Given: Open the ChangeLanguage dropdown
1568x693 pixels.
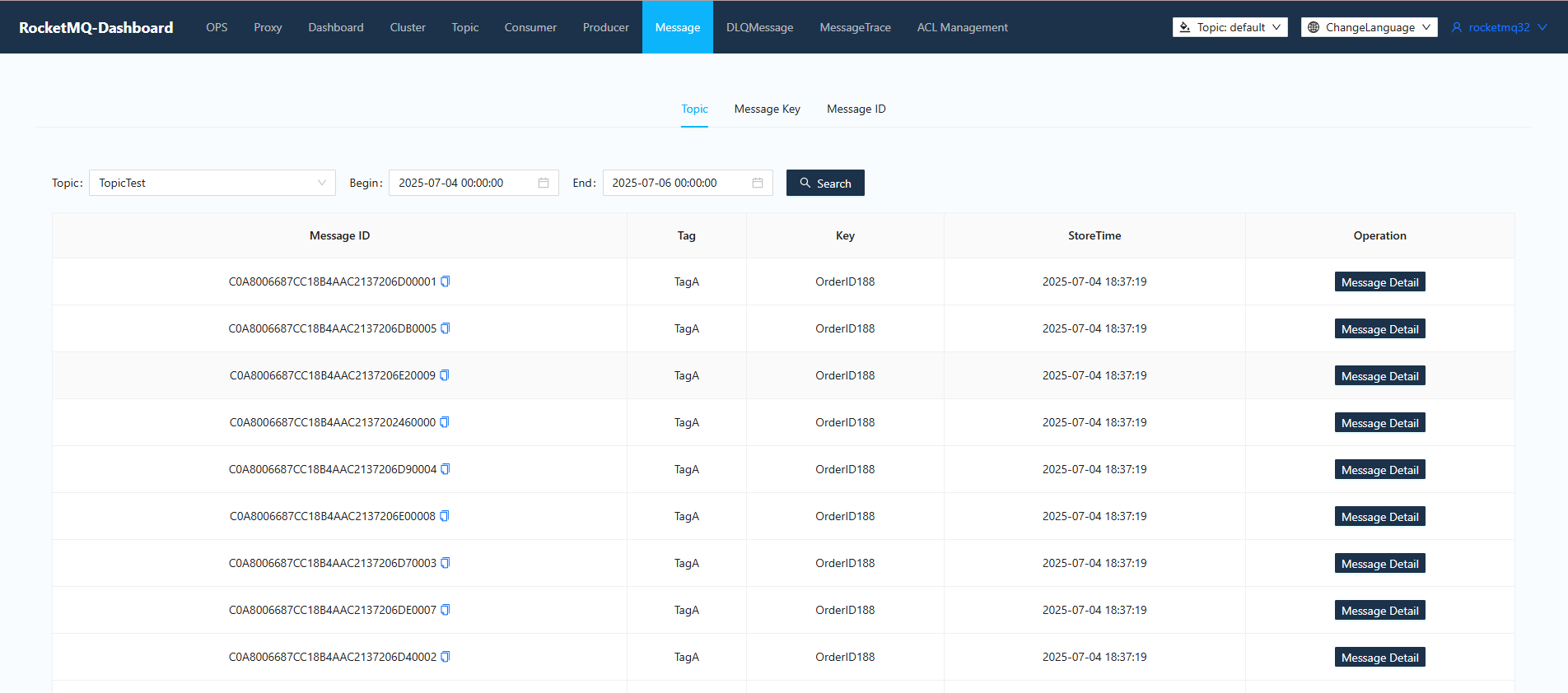Looking at the screenshot, I should (x=1370, y=27).
